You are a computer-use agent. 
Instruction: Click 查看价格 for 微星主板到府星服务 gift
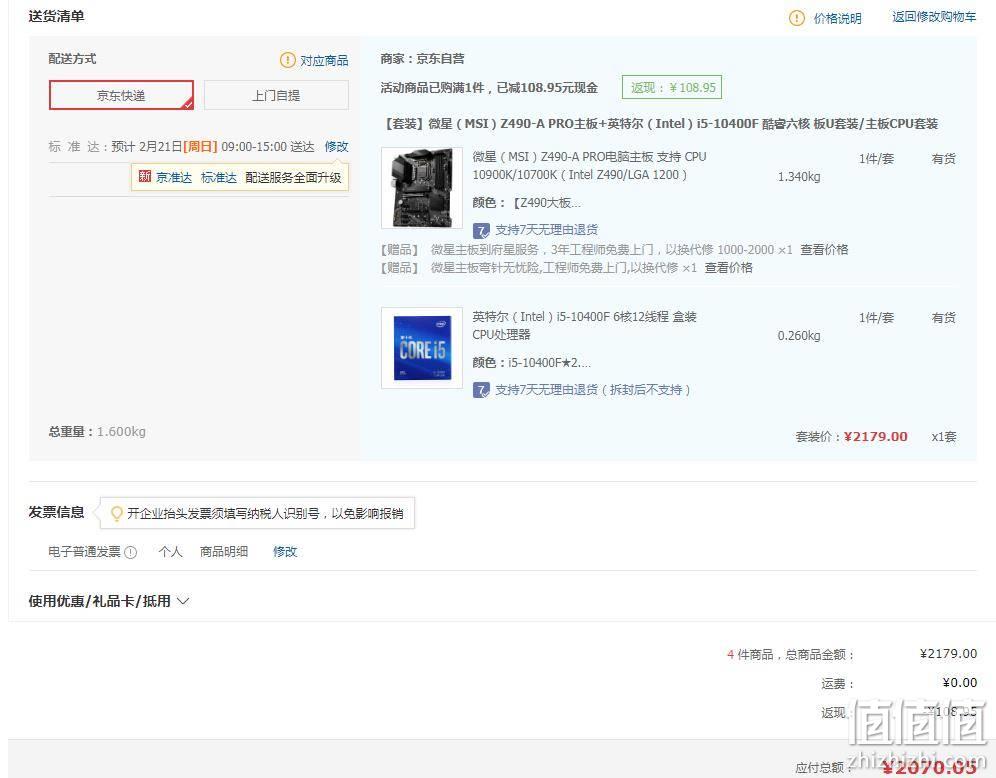[x=824, y=250]
